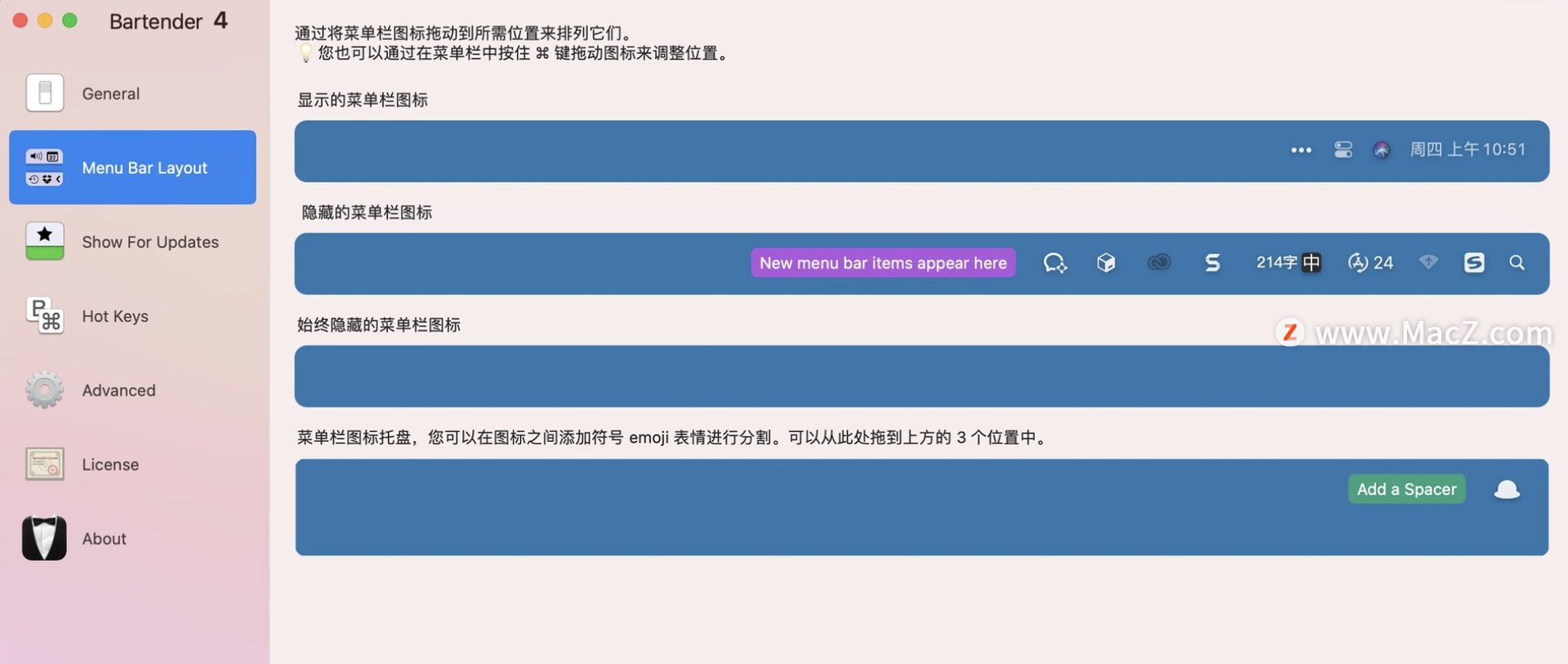
Task: Click the Bartender 4 window title
Action: [x=168, y=21]
